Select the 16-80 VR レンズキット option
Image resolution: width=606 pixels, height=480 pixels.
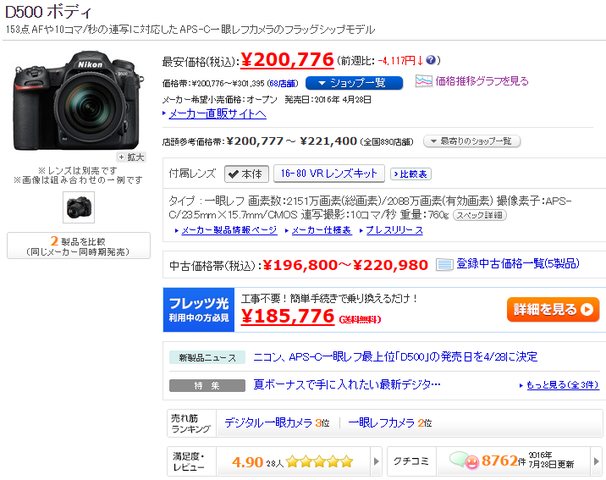coord(329,173)
